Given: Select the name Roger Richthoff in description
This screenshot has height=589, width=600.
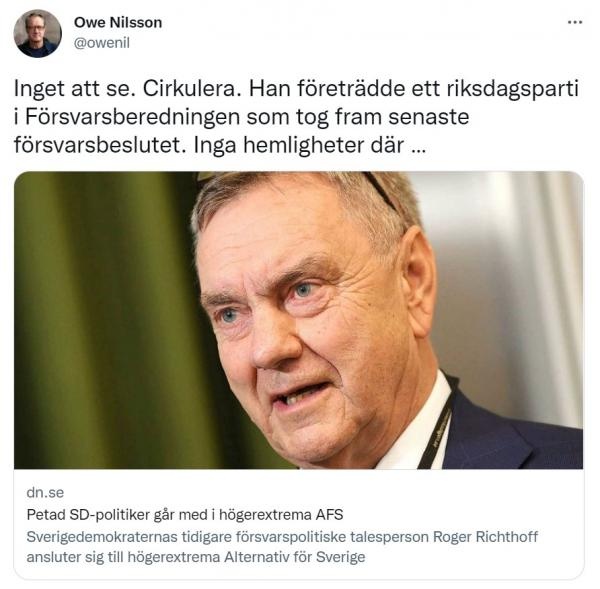Looking at the screenshot, I should tap(485, 537).
